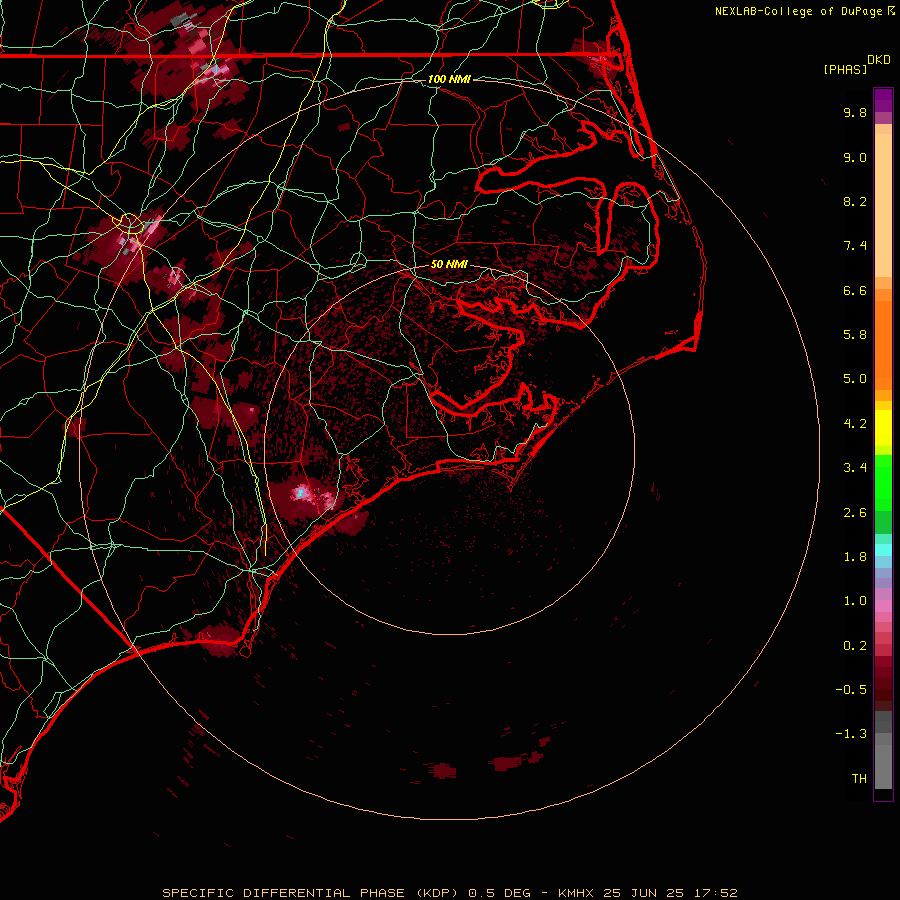
Task: Pick the yellow band near 4.2
Action: 883,428
